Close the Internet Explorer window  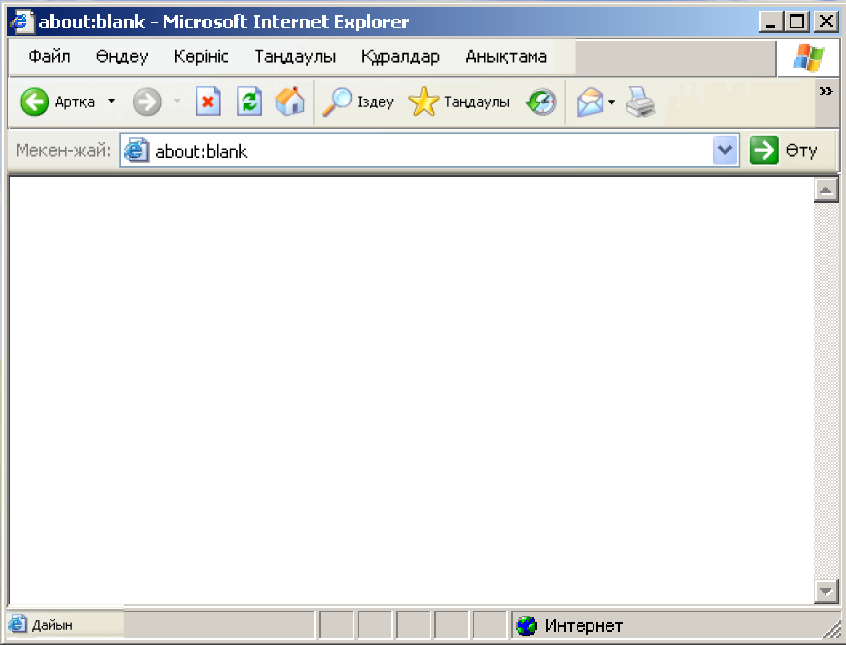pos(825,22)
